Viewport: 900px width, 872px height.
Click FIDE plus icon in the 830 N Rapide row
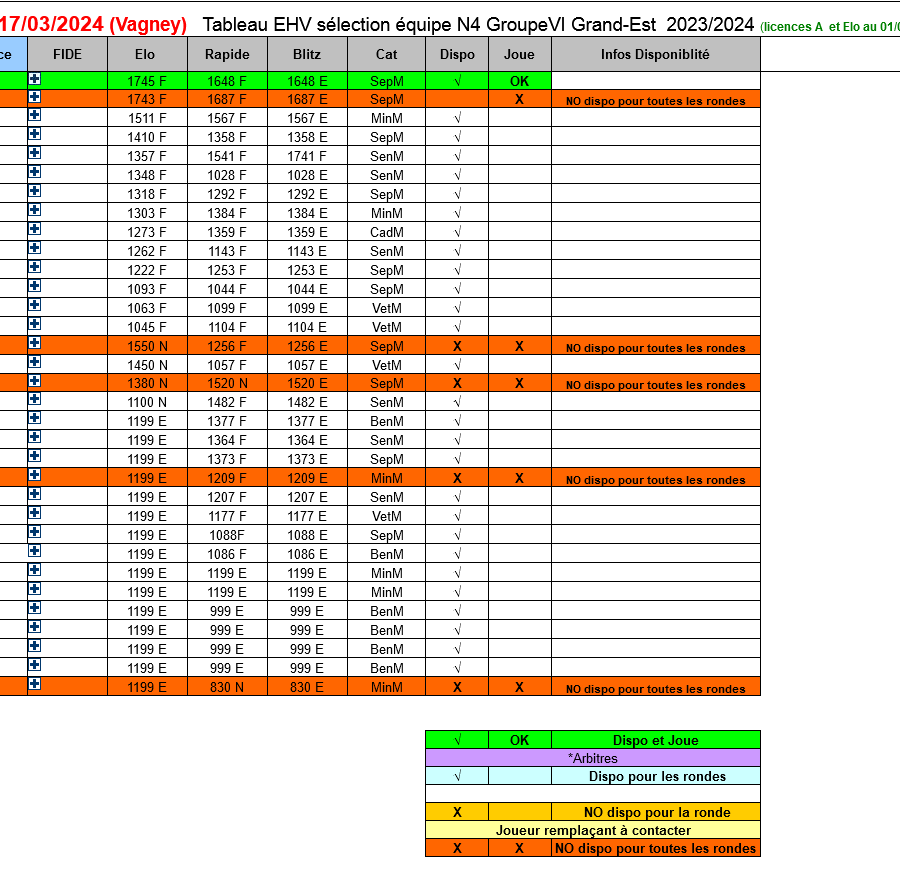click(34, 685)
